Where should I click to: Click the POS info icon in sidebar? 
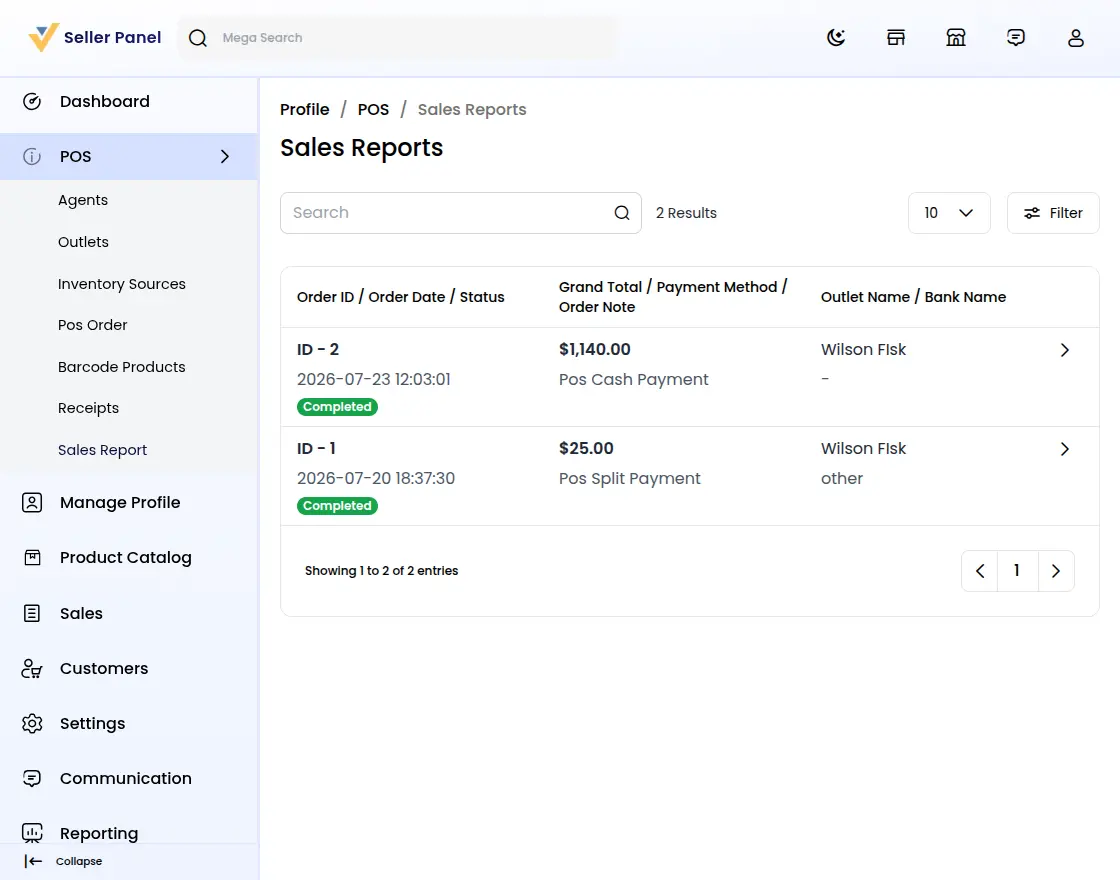(32, 156)
